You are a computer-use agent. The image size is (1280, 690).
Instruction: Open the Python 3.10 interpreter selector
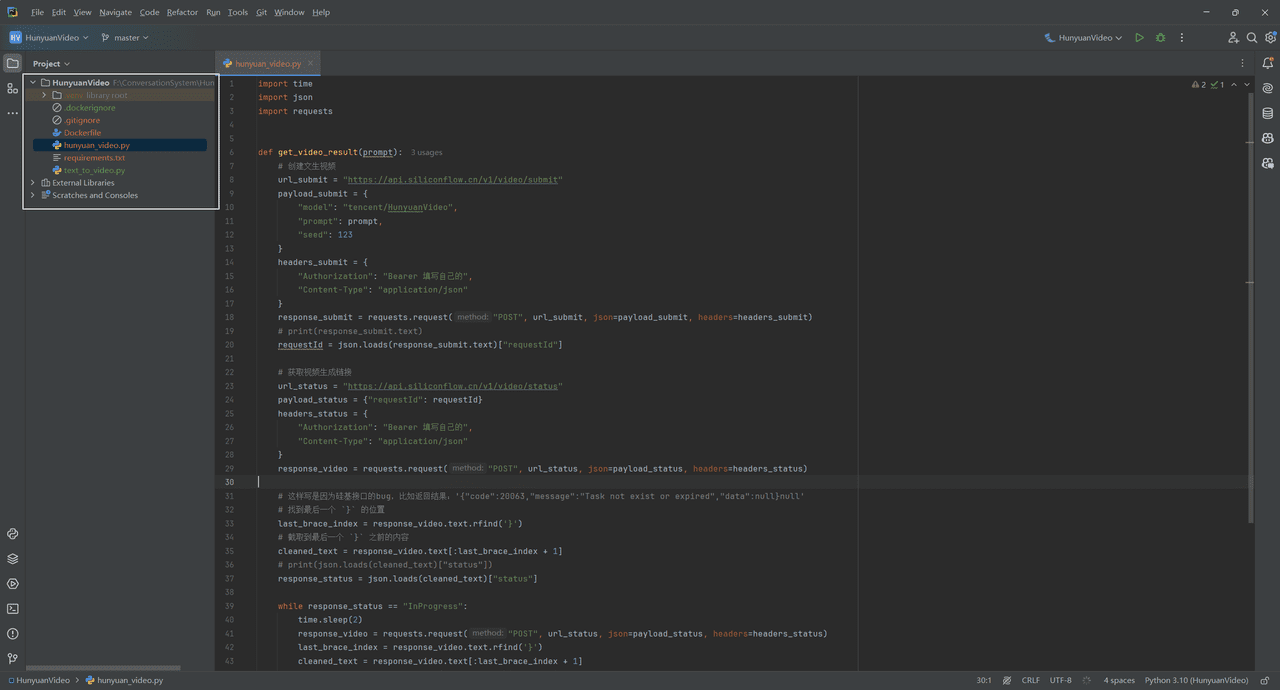click(x=1196, y=680)
